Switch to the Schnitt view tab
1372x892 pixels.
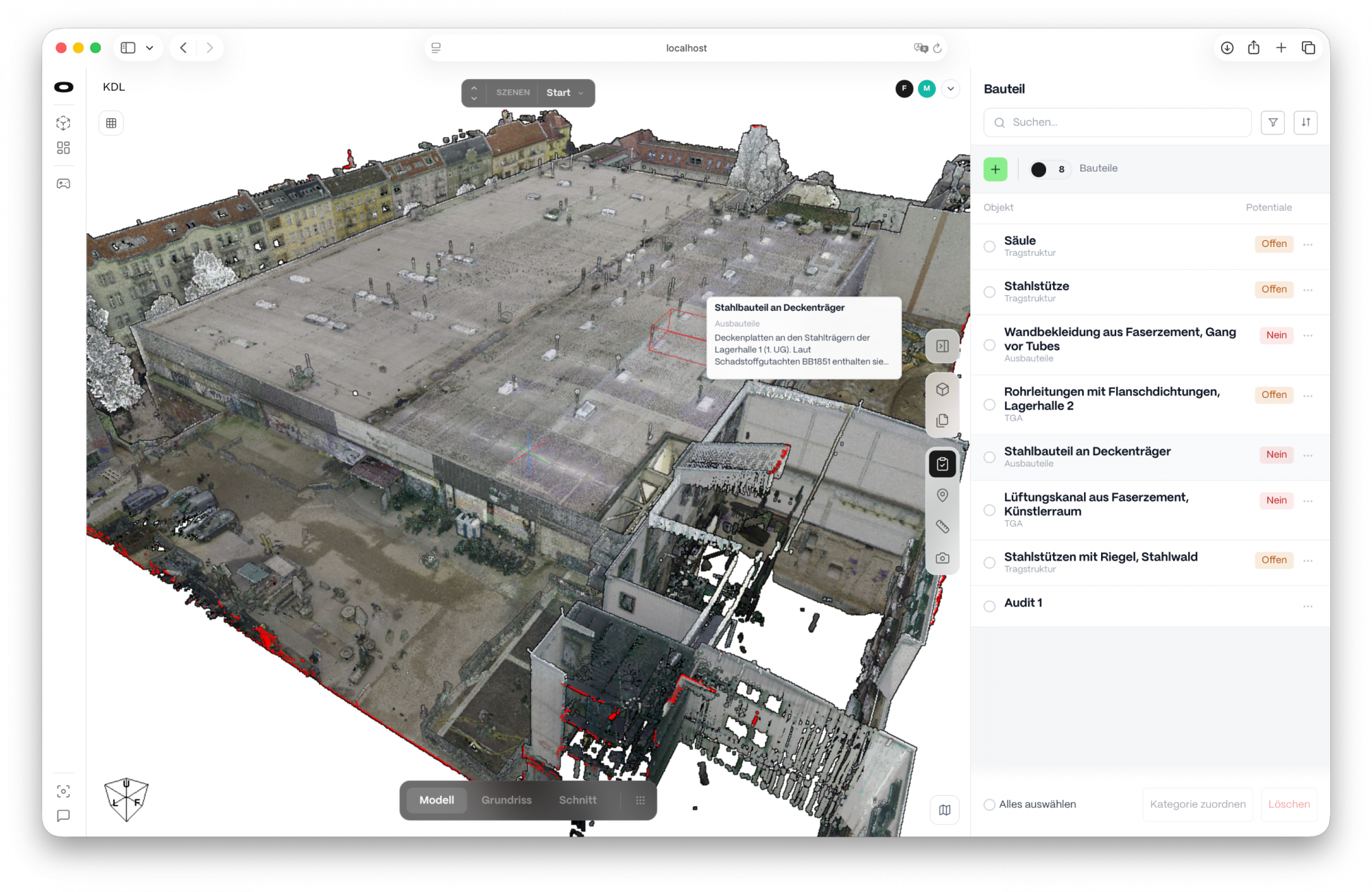tap(578, 800)
